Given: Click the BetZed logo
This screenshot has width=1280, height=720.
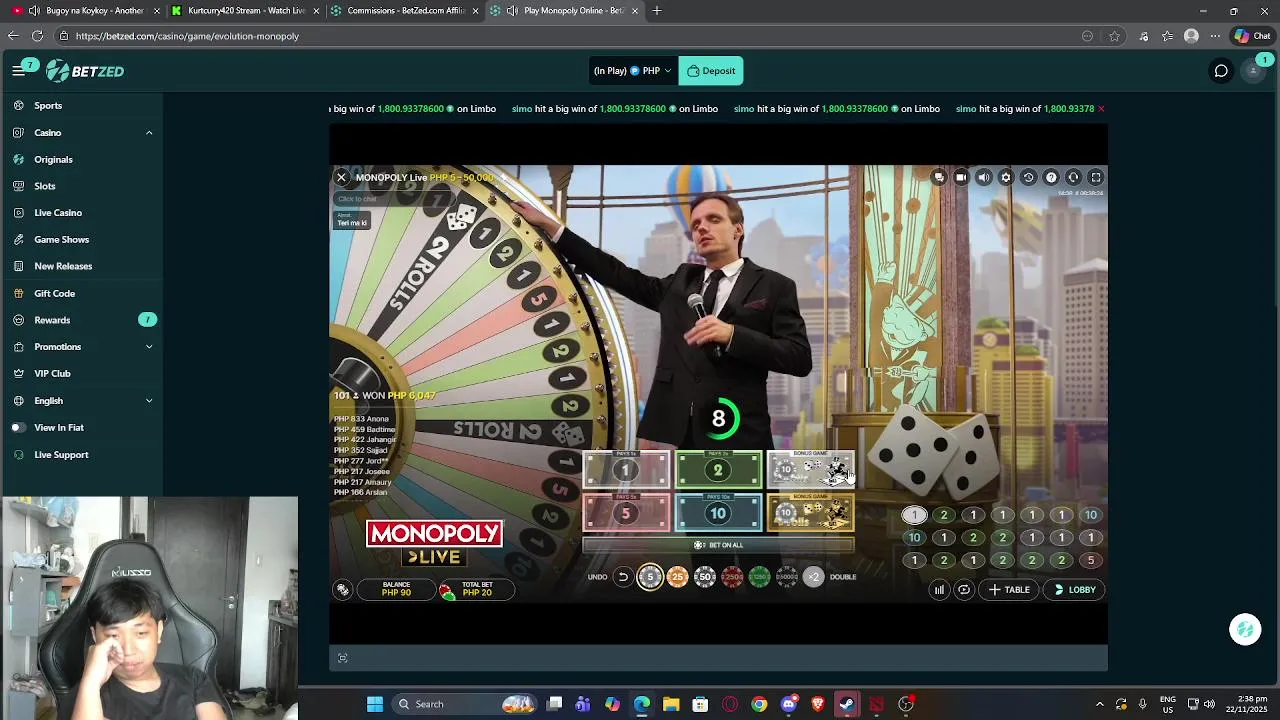Looking at the screenshot, I should (85, 71).
